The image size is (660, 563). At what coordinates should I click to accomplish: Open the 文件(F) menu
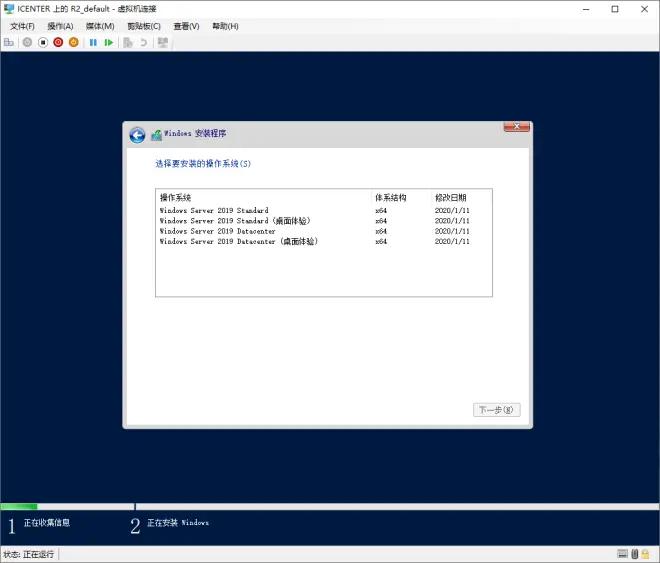[x=22, y=26]
